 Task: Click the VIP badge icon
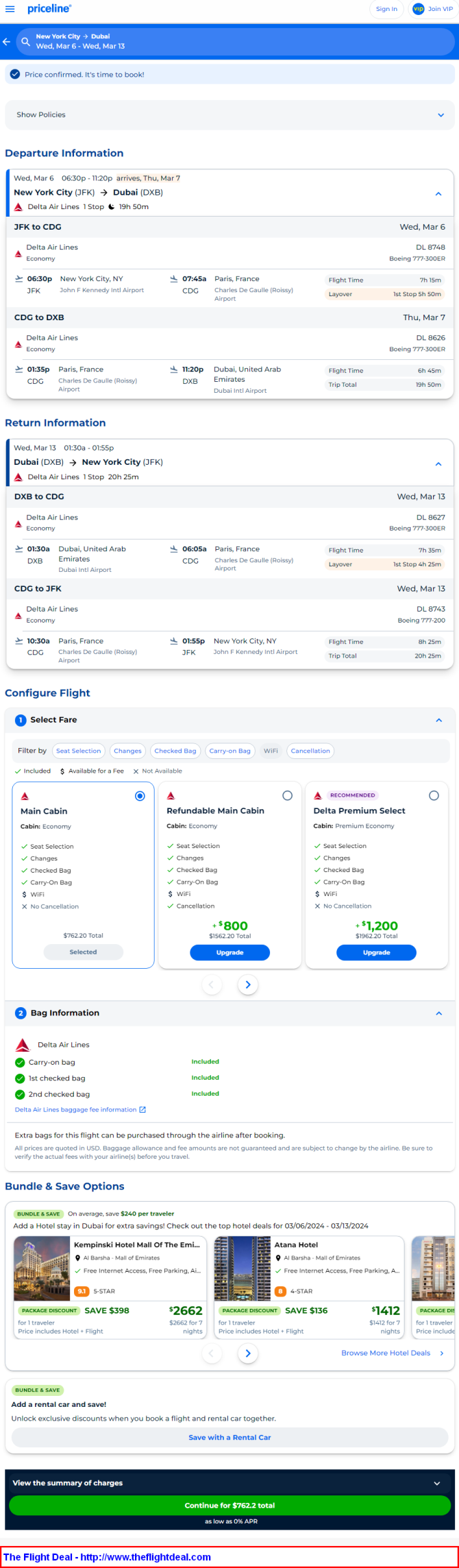[x=418, y=9]
